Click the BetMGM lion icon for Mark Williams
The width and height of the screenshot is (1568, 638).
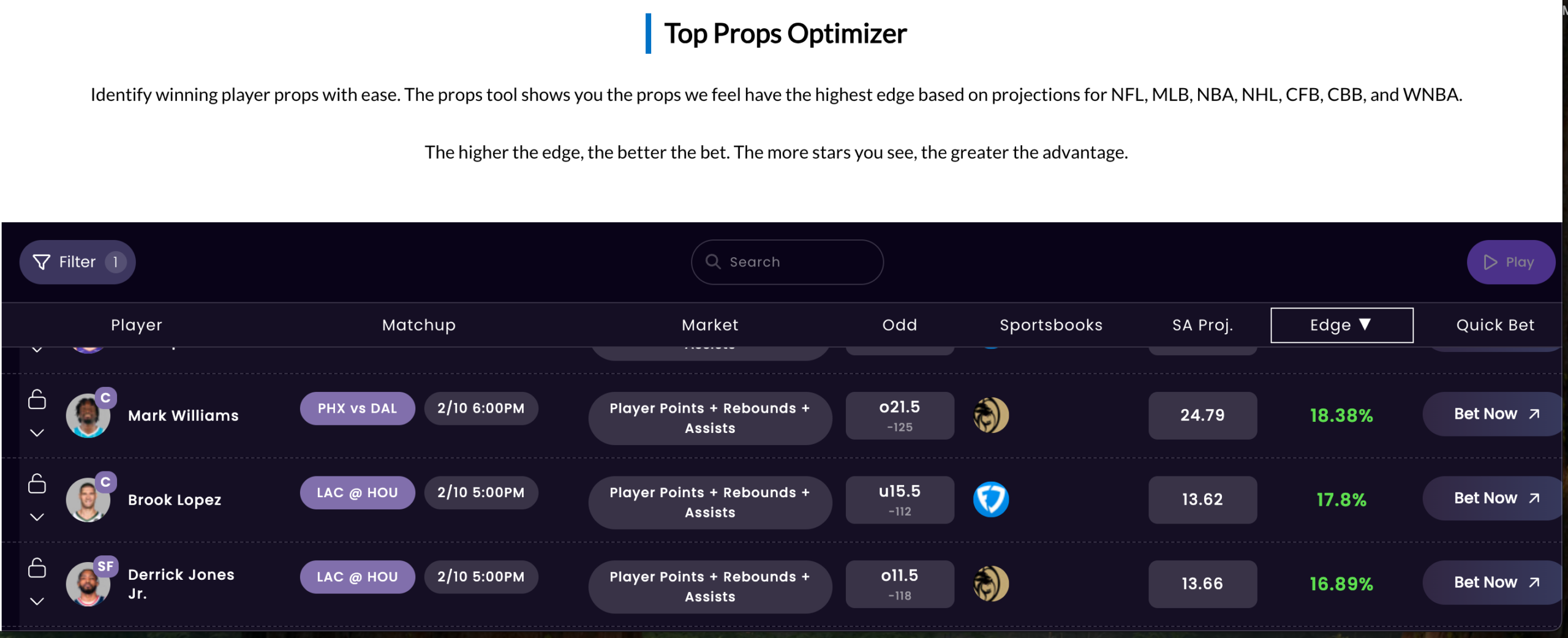click(x=990, y=415)
